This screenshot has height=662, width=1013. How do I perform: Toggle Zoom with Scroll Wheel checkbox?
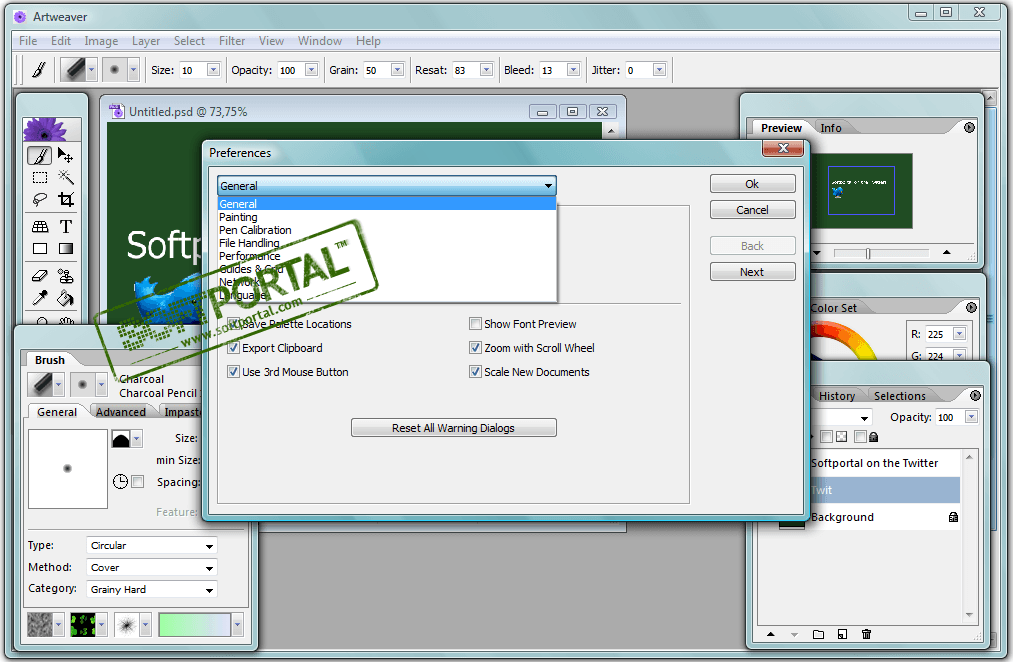pos(475,347)
